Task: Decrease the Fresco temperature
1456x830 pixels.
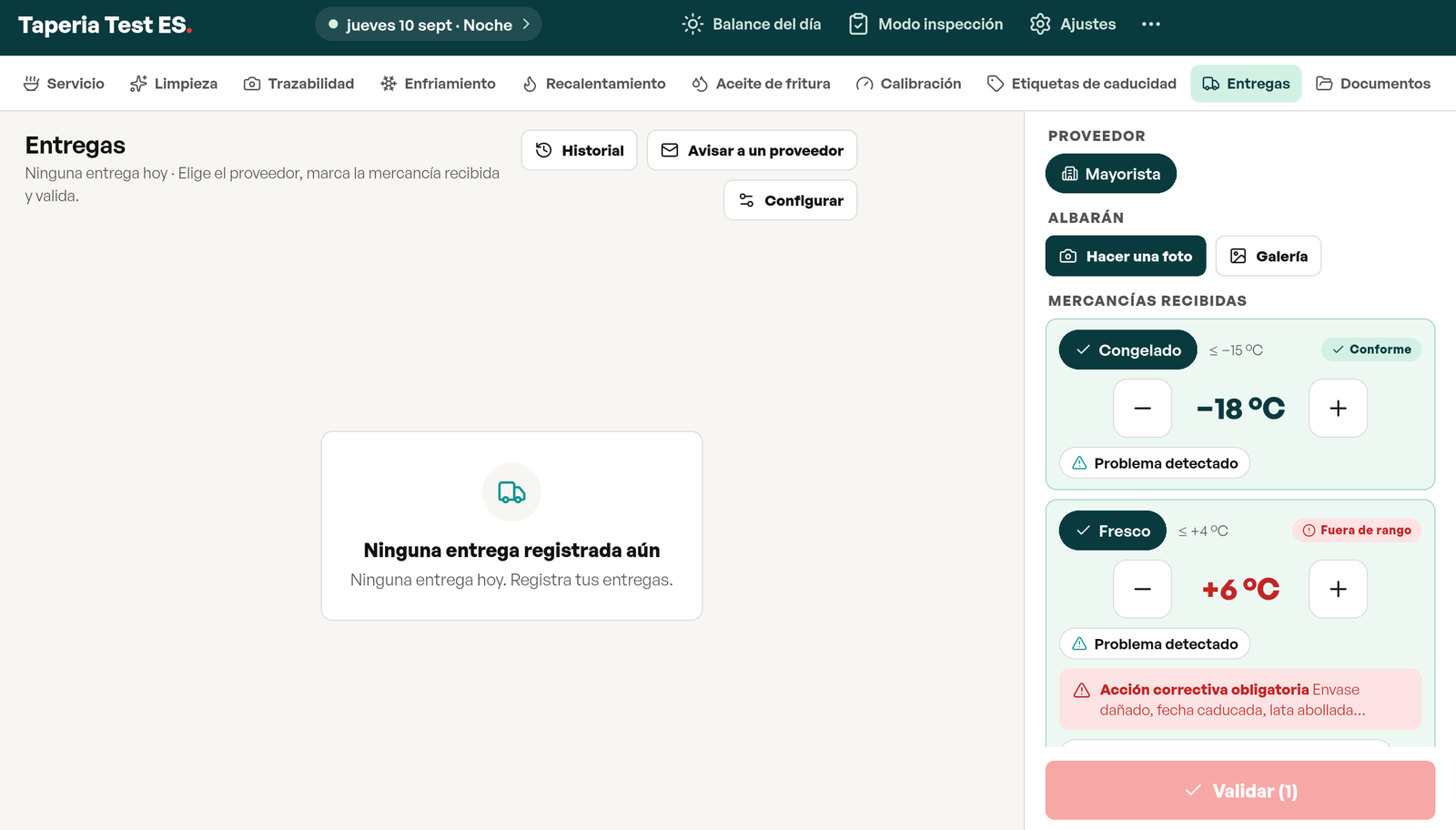Action: click(x=1142, y=589)
